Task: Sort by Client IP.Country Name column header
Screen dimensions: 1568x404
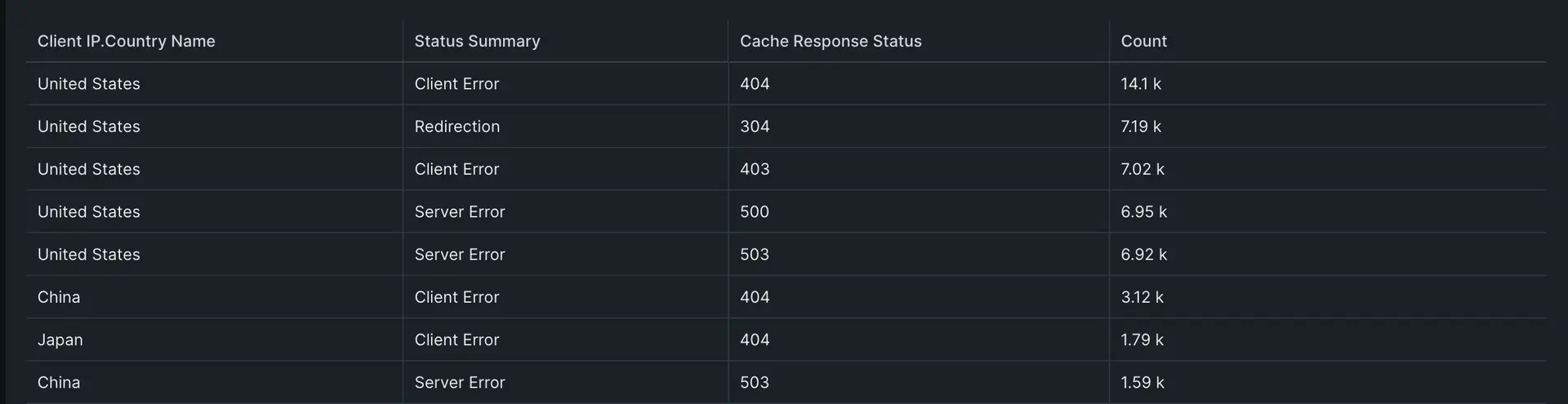Action: click(126, 42)
